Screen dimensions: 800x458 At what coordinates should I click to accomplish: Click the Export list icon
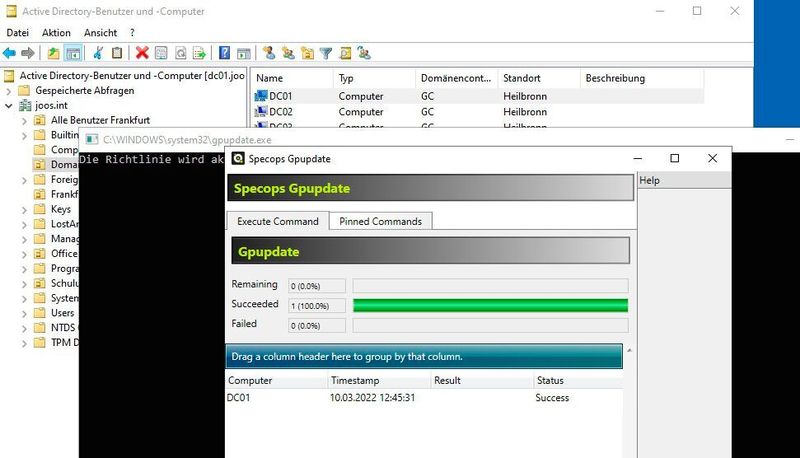coord(199,53)
